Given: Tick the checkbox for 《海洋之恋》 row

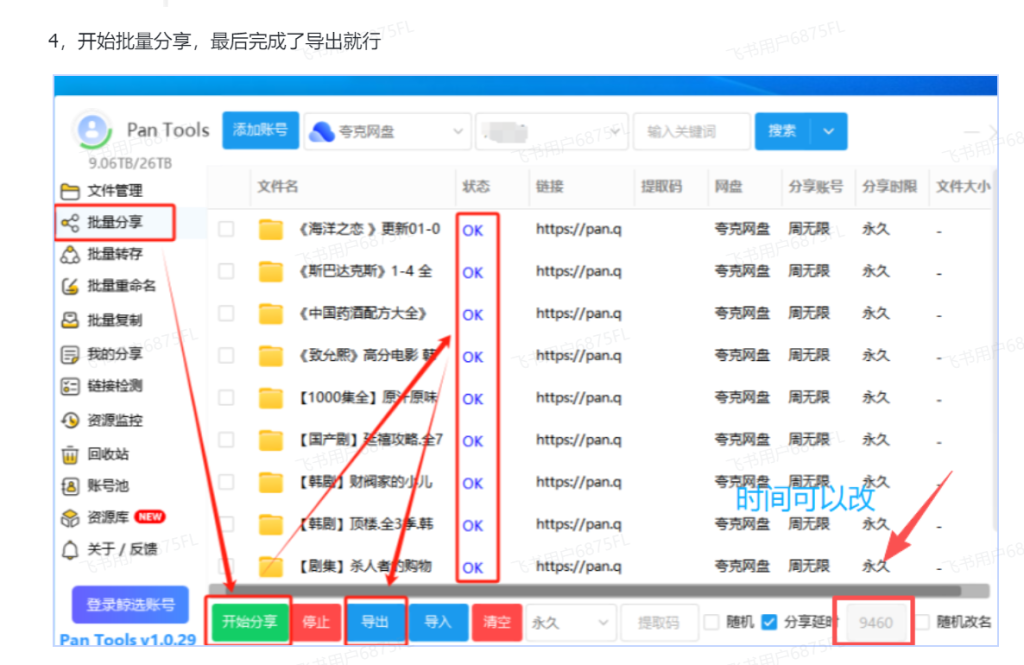Looking at the screenshot, I should [226, 229].
